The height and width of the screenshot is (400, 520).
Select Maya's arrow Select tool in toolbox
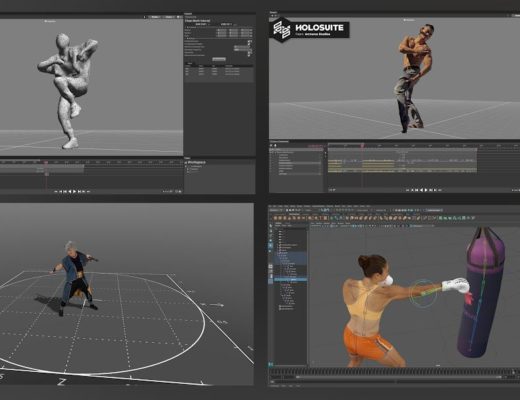(x=271, y=225)
